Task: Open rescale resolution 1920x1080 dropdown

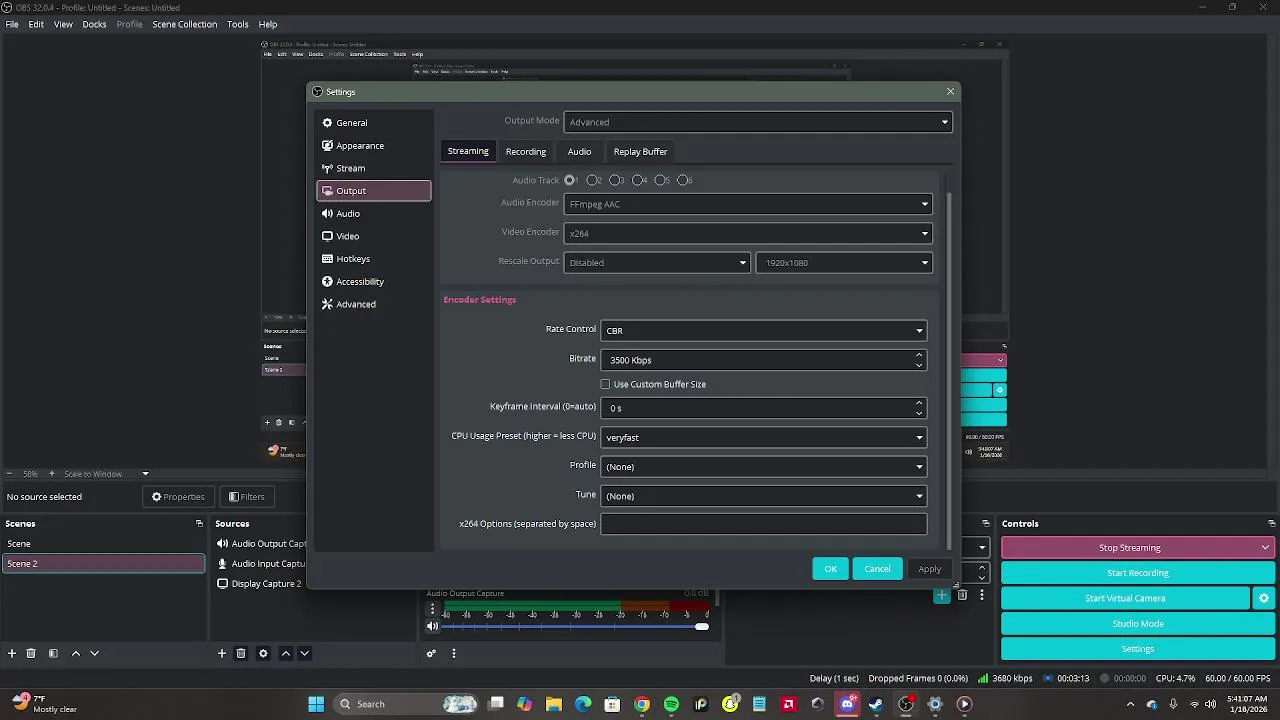Action: tap(843, 263)
